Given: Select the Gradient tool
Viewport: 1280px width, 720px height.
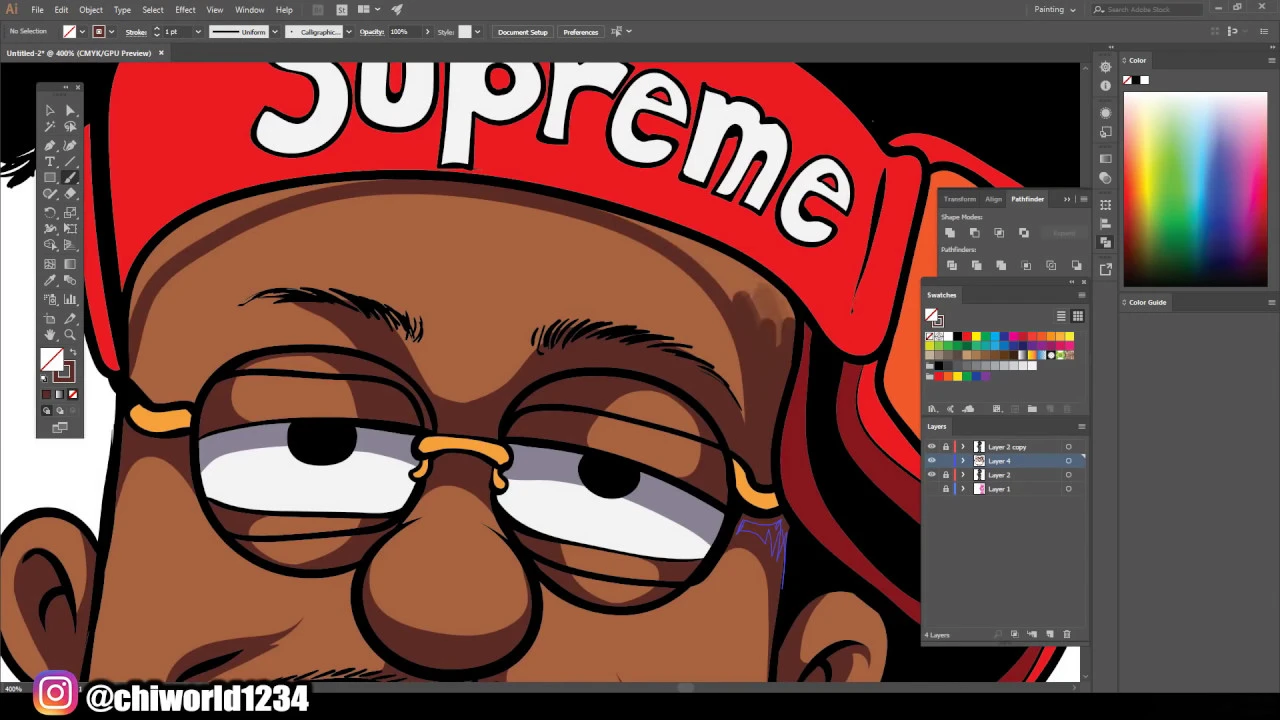Looking at the screenshot, I should [x=70, y=264].
